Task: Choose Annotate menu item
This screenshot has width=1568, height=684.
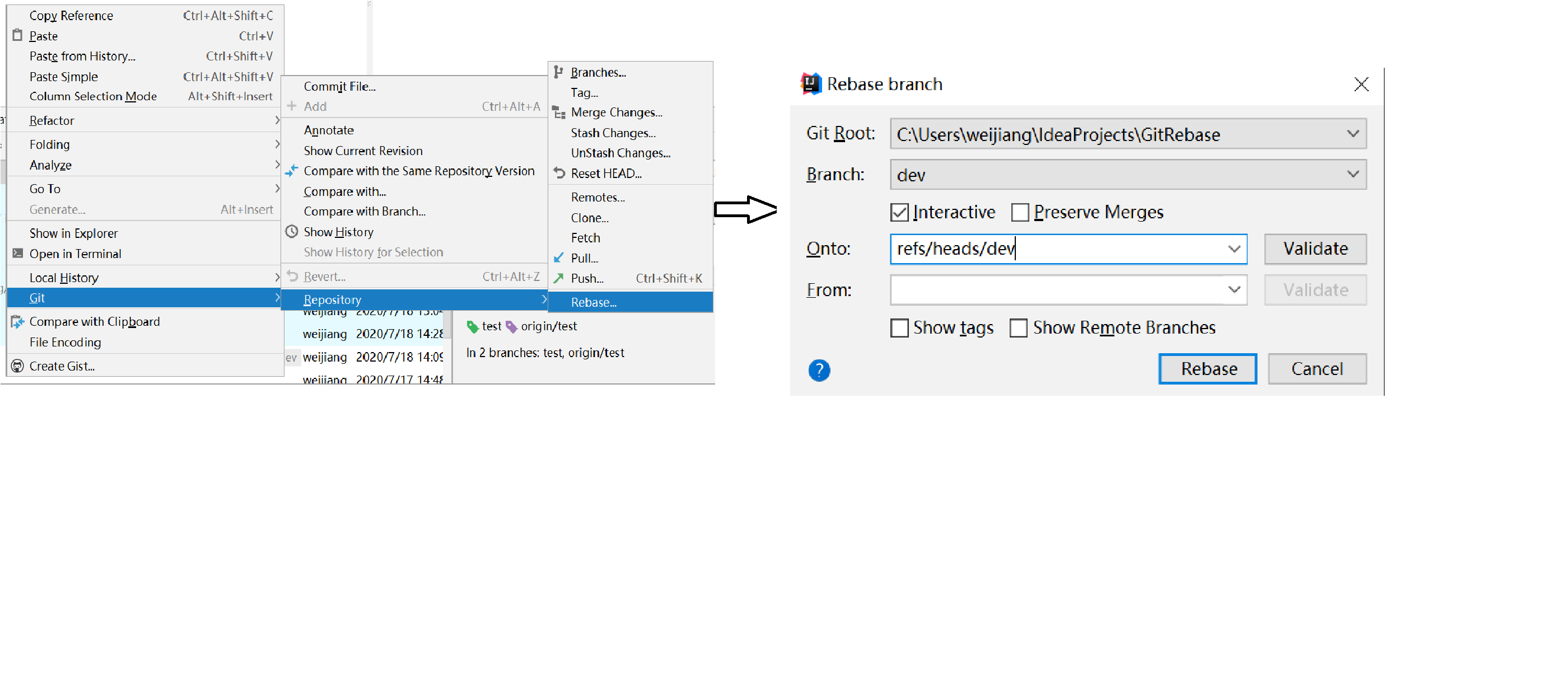Action: click(x=414, y=130)
